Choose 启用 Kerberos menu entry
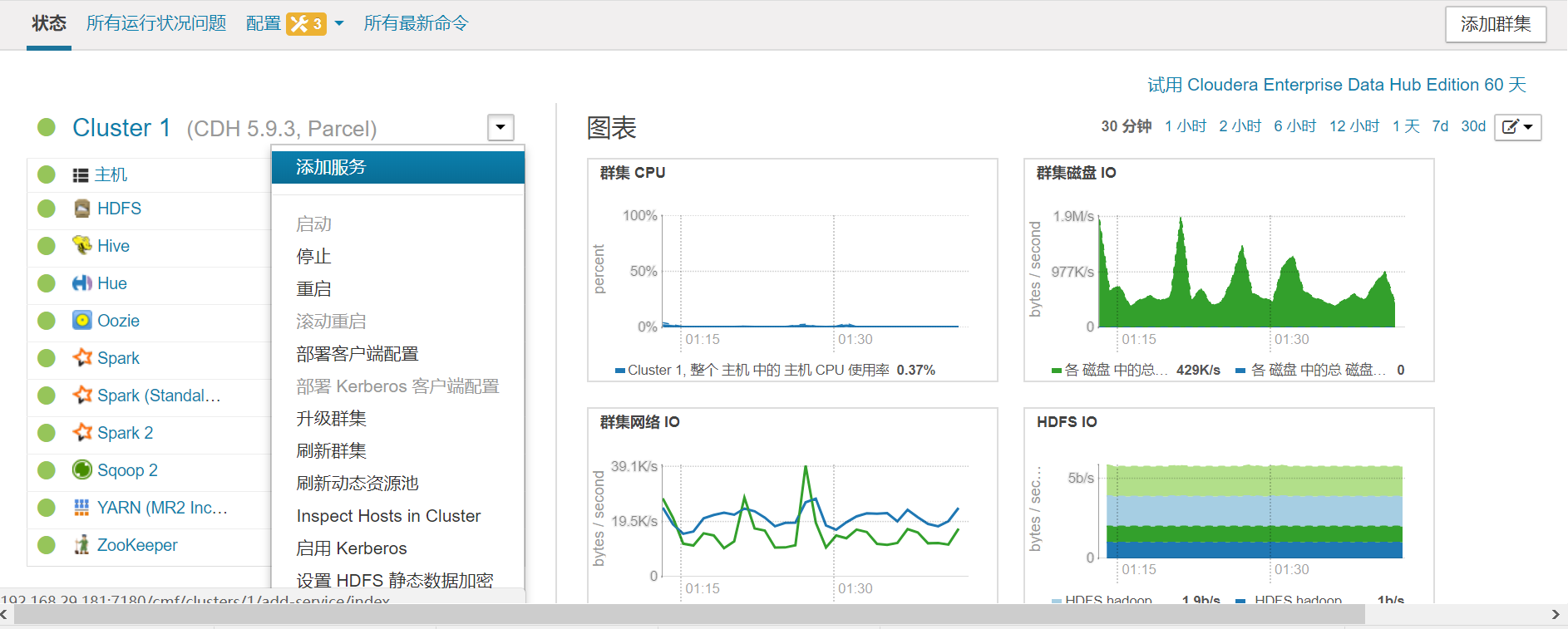 (x=352, y=548)
